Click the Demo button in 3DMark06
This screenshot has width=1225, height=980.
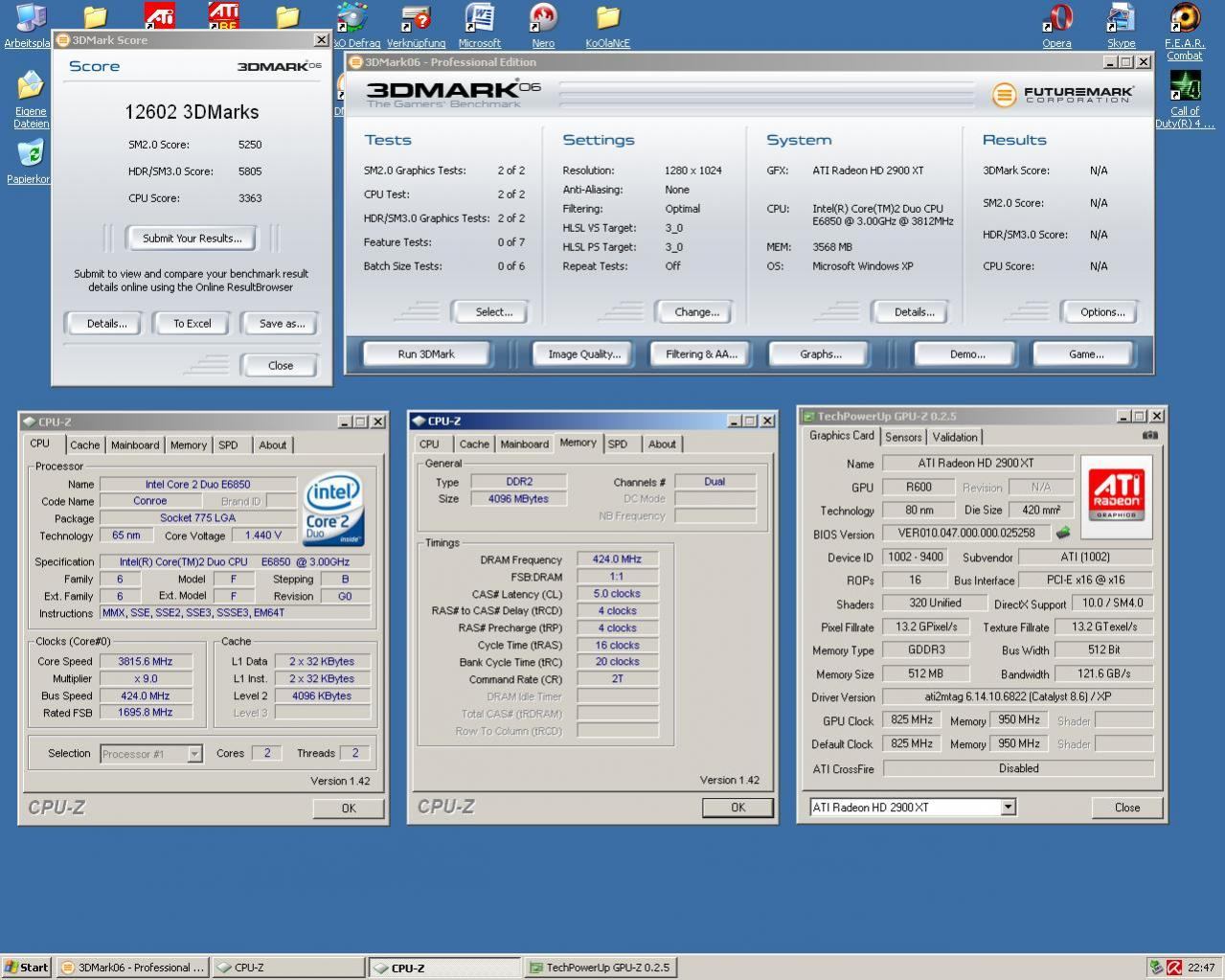coord(967,354)
